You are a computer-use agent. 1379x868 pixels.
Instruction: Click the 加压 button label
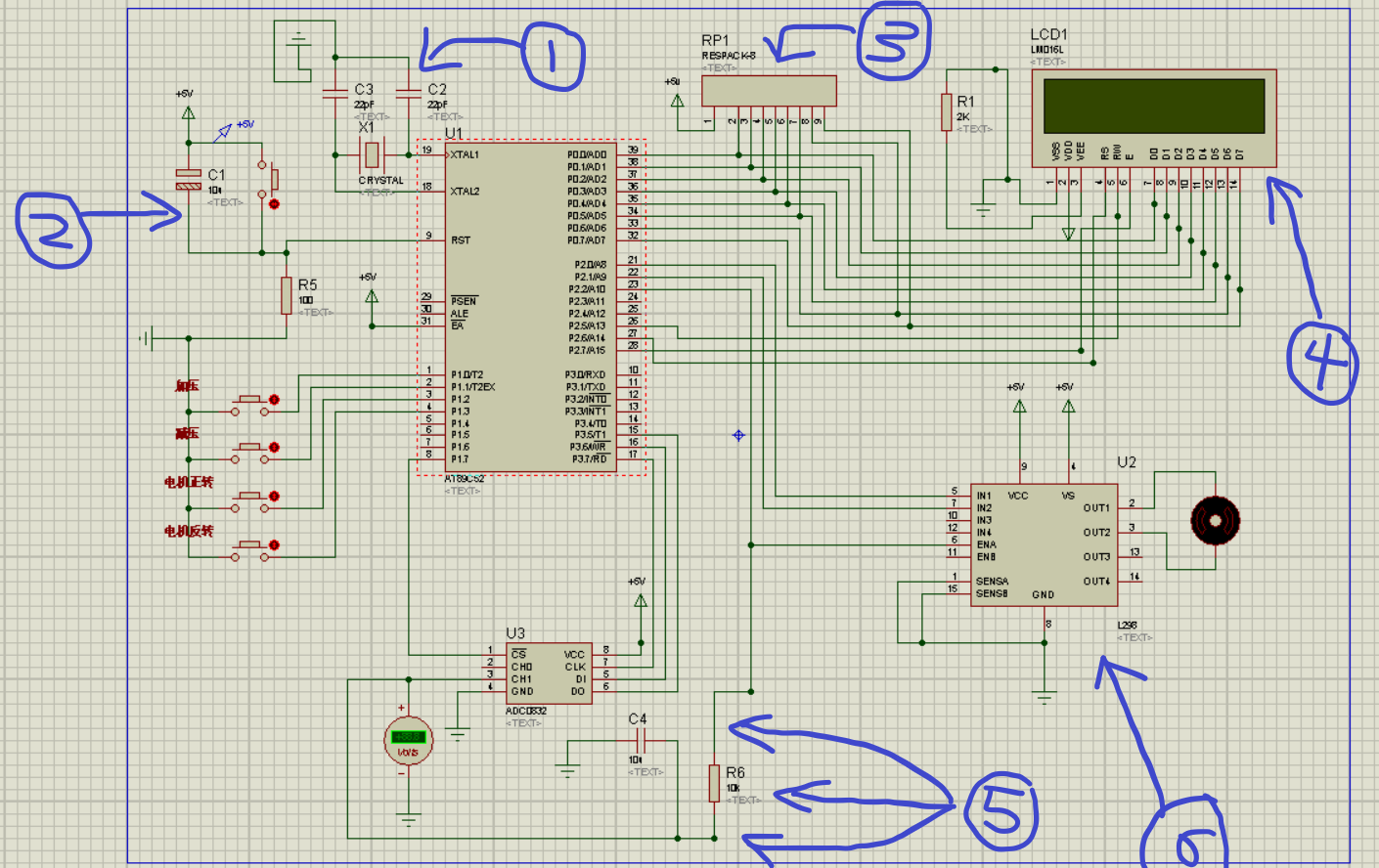coord(187,386)
